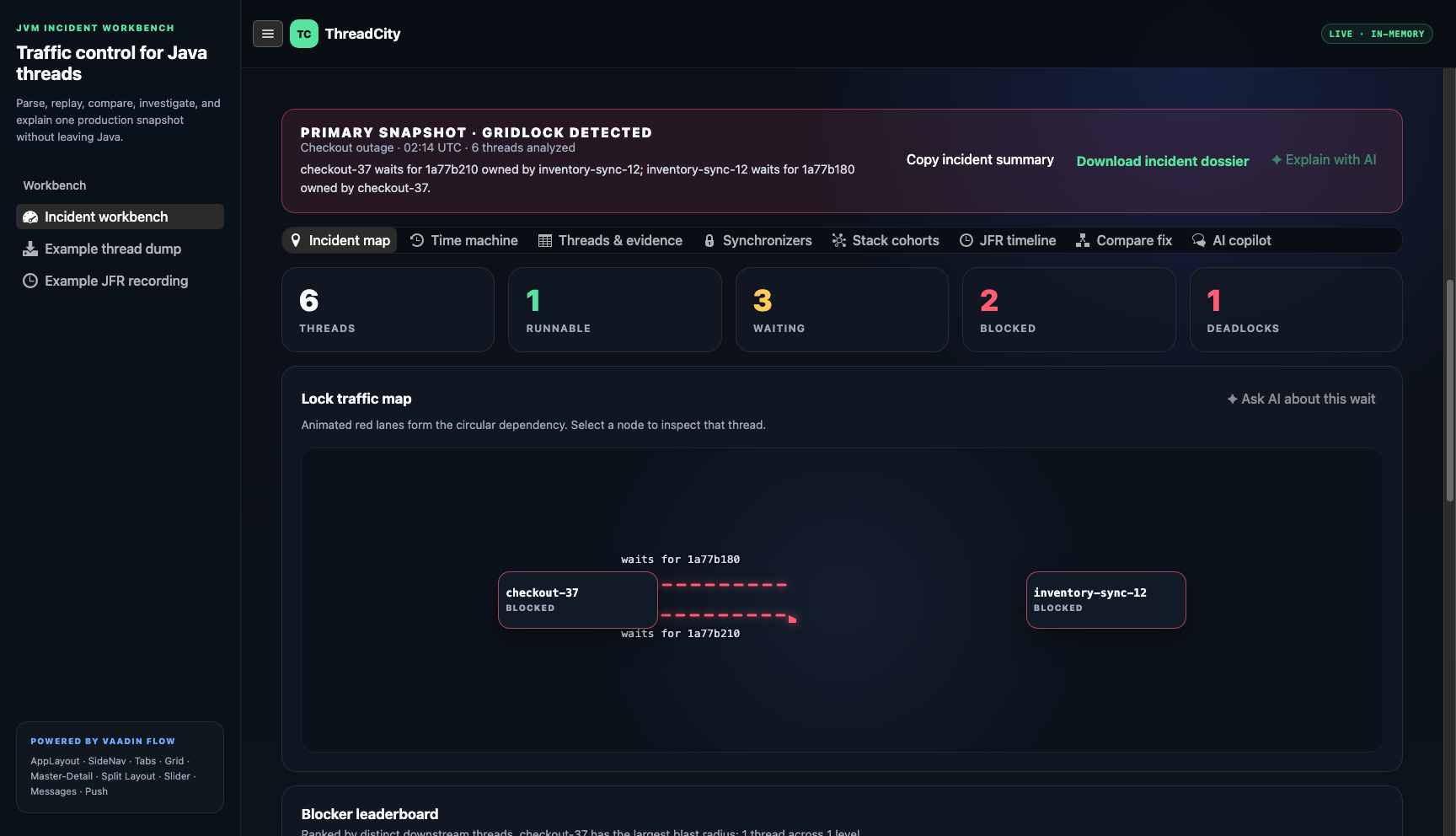The height and width of the screenshot is (836, 1456).
Task: Click Ask AI about this wait
Action: click(x=1301, y=399)
